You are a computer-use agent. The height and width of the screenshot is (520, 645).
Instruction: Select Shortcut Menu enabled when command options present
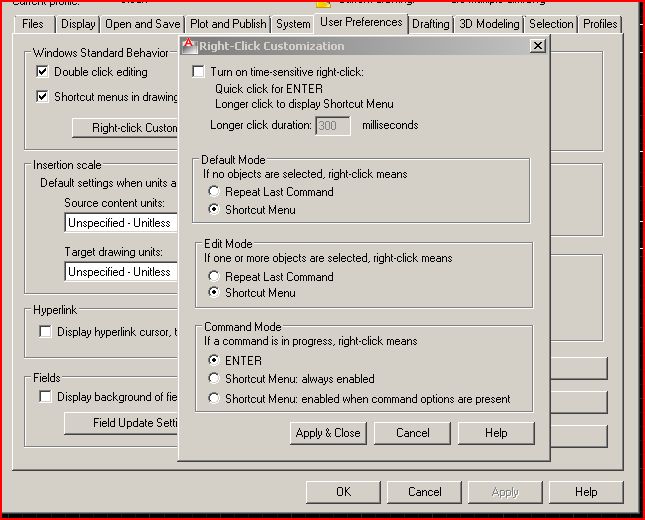[x=214, y=398]
